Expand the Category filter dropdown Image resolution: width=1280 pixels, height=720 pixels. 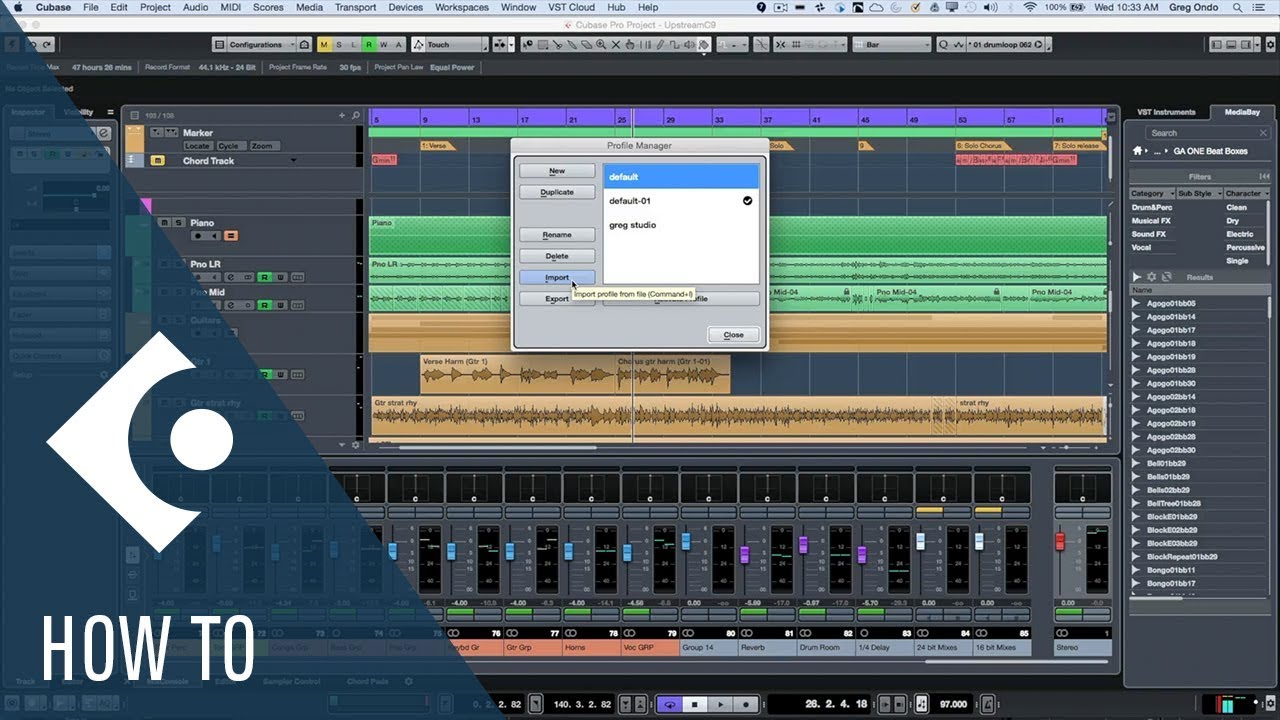click(x=1152, y=193)
